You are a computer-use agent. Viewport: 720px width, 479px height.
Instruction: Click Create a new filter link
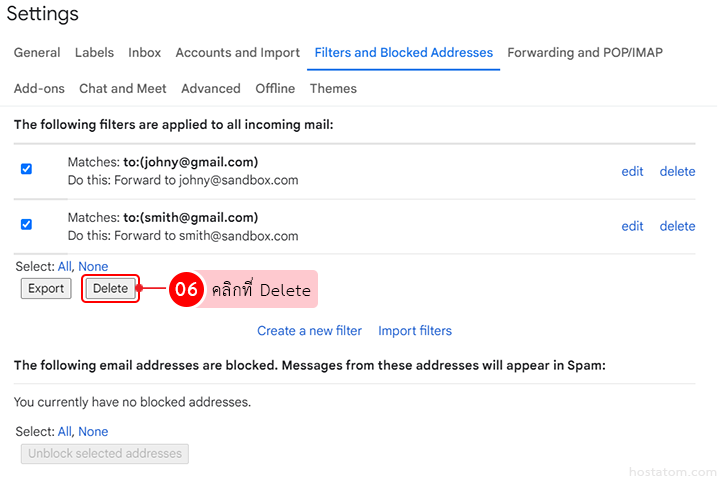[310, 331]
